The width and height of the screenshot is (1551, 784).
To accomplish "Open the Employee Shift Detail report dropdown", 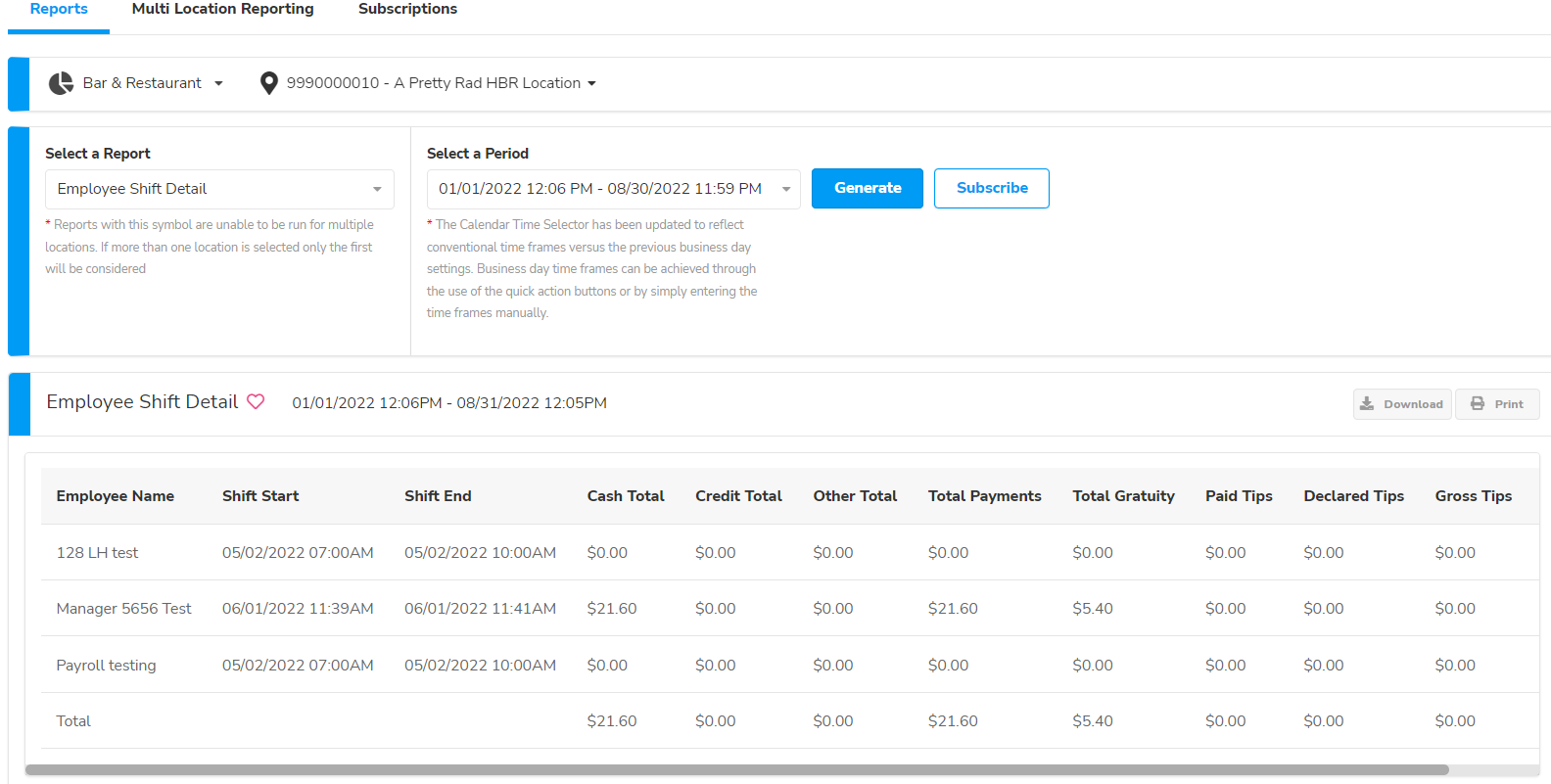I will pos(219,189).
